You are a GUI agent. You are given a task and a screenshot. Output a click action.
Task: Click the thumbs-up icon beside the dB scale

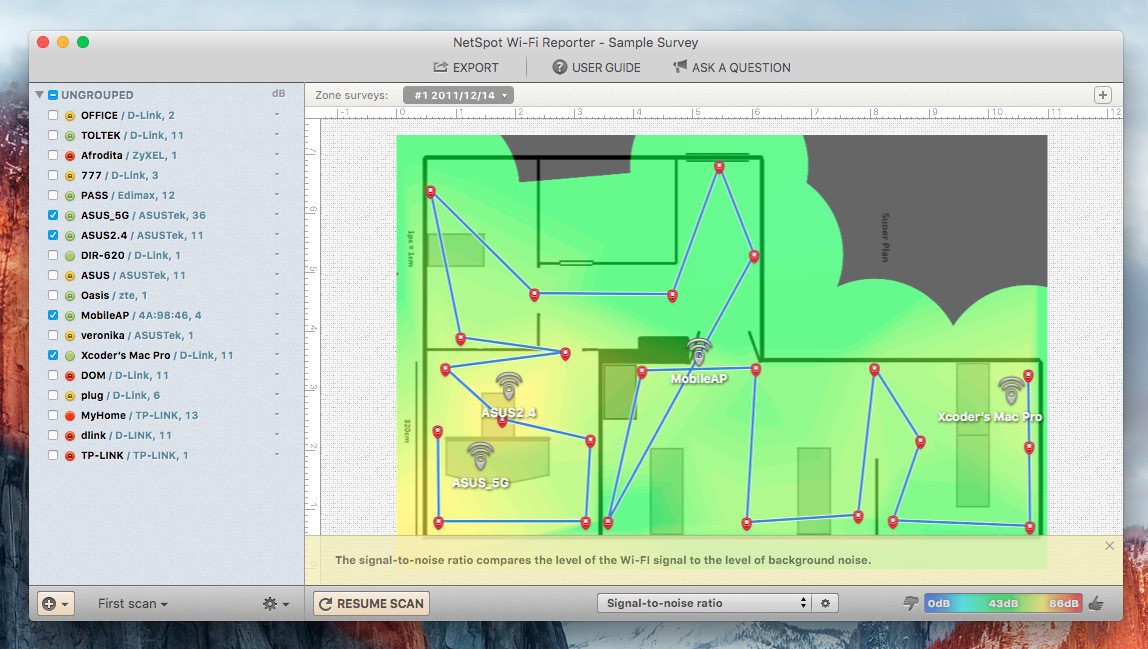click(x=1095, y=603)
